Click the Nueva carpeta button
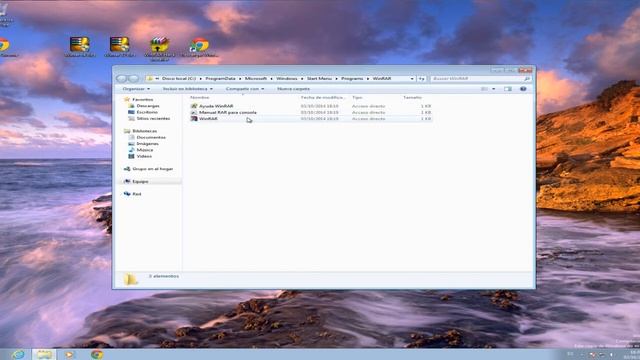Image resolution: width=640 pixels, height=360 pixels. click(x=293, y=89)
